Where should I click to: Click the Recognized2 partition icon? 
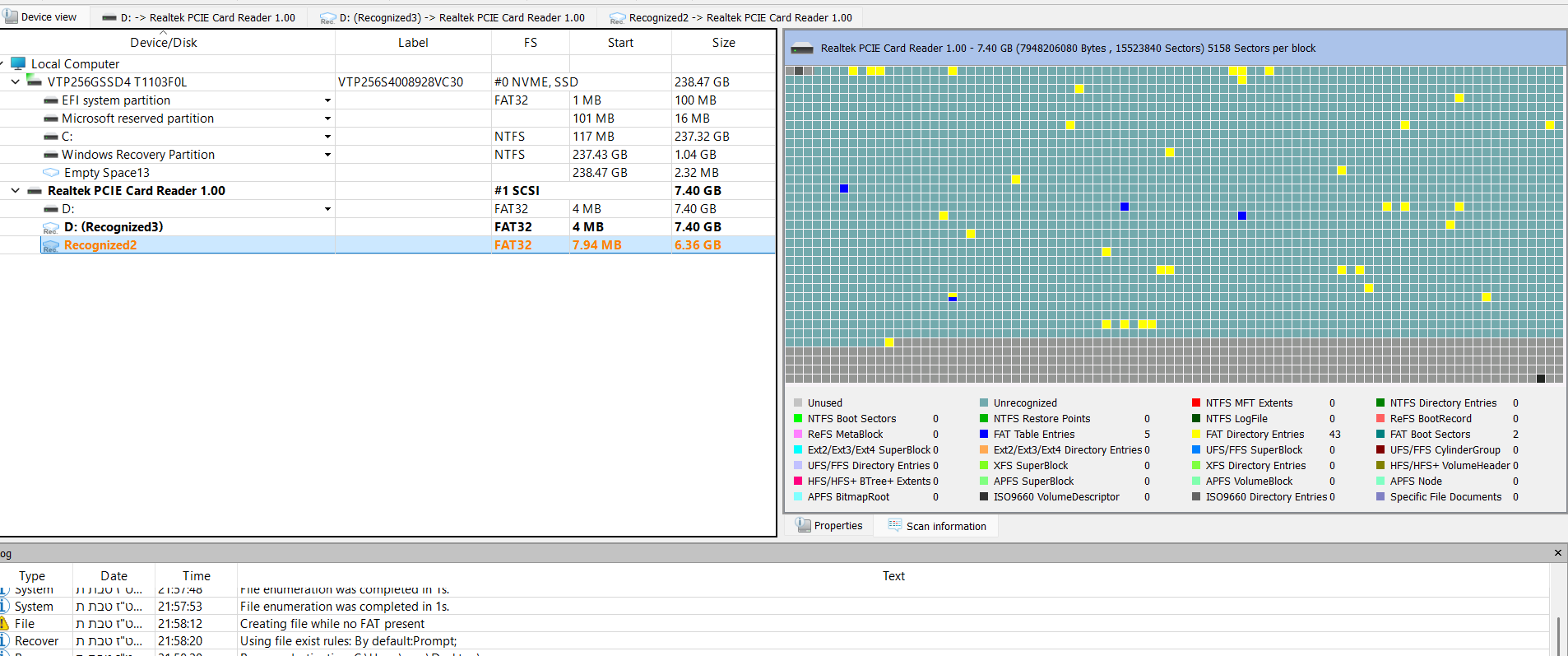tap(51, 245)
